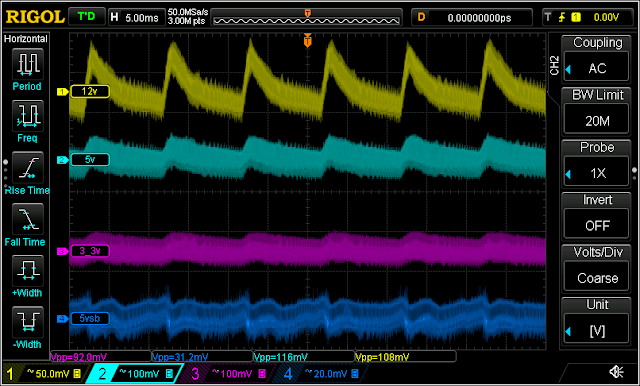The width and height of the screenshot is (640, 386).
Task: Click the yellow 12v channel label
Action: [90, 92]
